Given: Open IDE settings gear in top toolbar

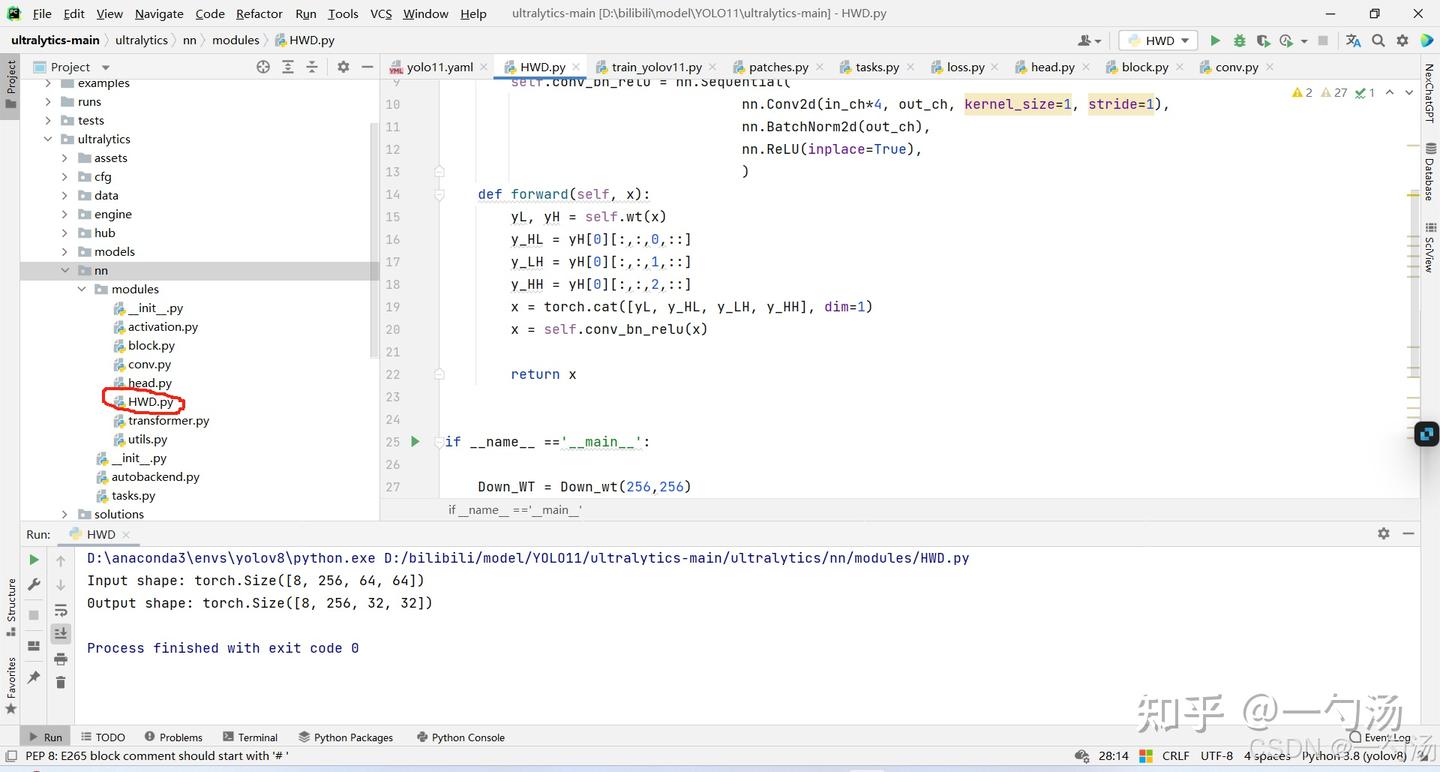Looking at the screenshot, I should coord(1402,40).
